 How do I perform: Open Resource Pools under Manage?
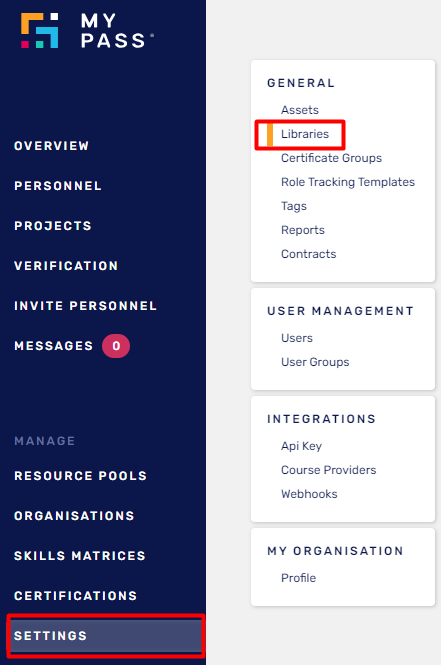81,476
